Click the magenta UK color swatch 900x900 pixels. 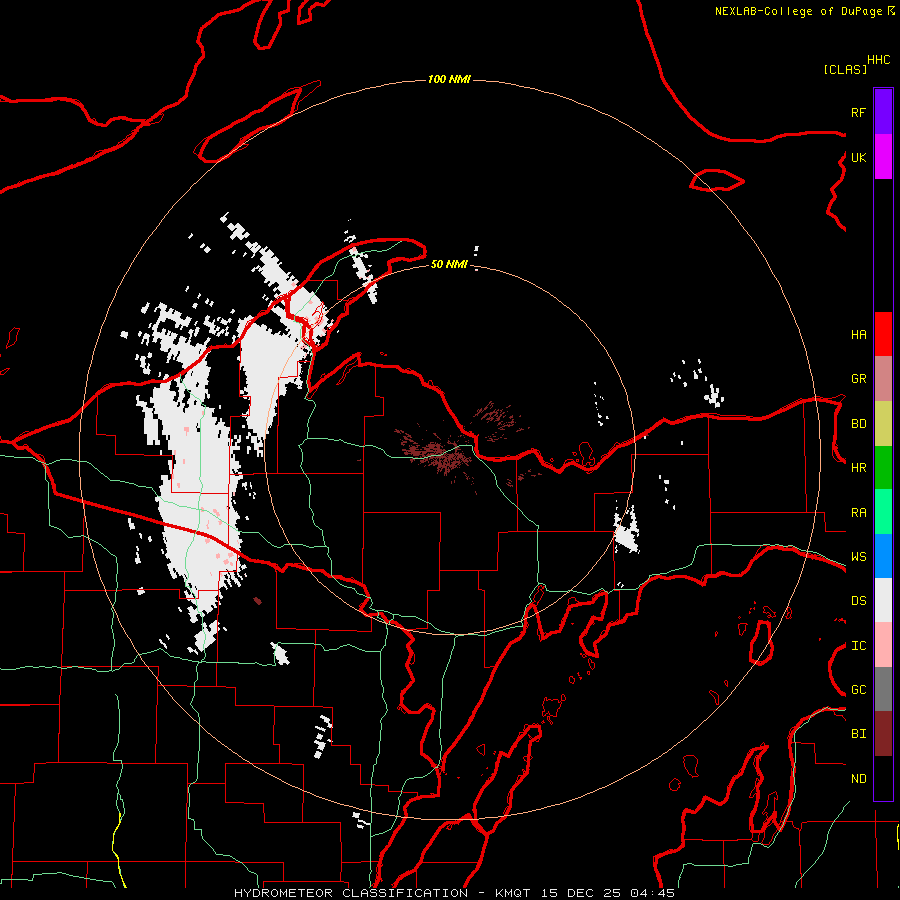click(883, 157)
